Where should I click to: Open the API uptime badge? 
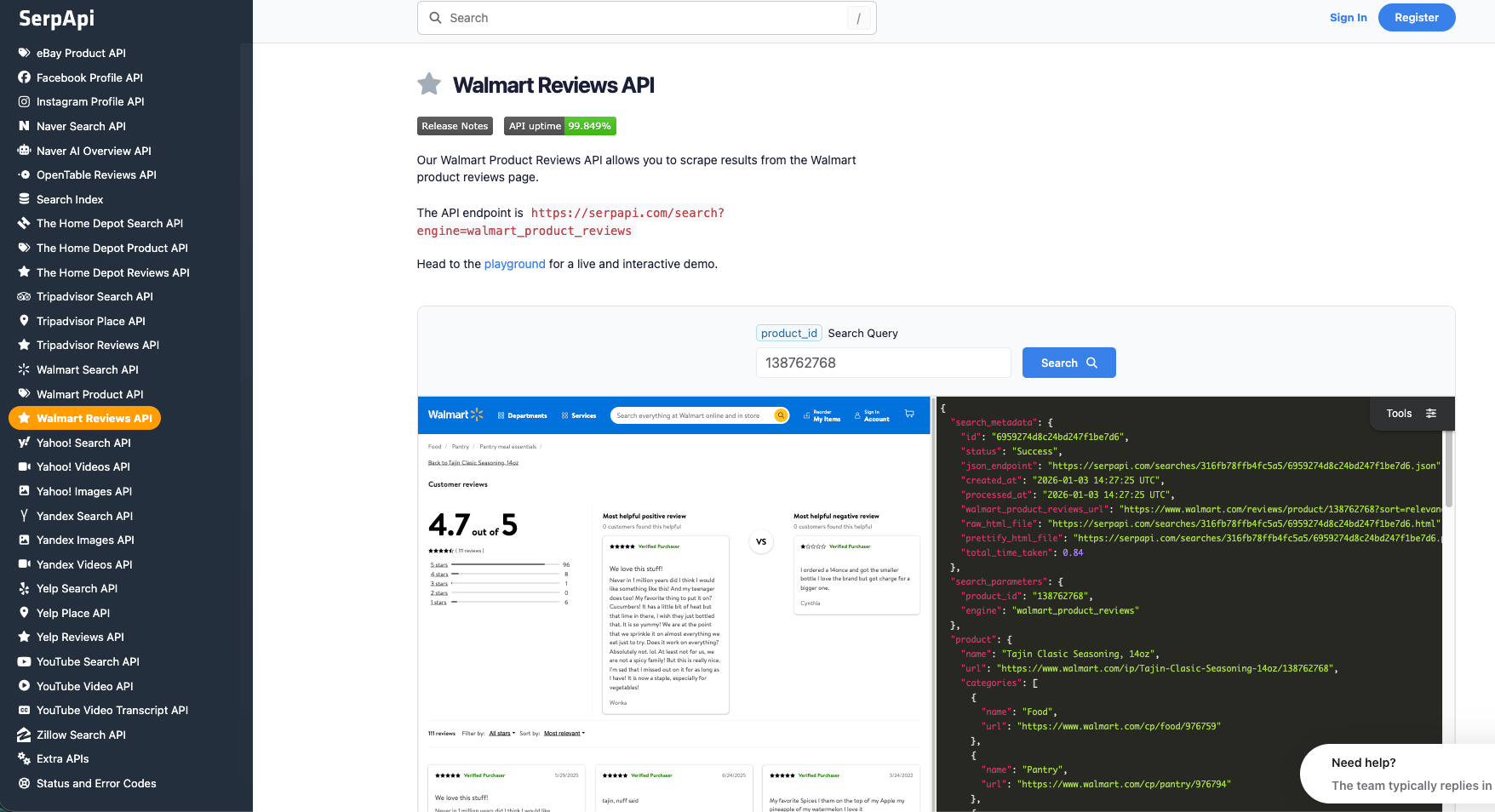pyautogui.click(x=560, y=126)
